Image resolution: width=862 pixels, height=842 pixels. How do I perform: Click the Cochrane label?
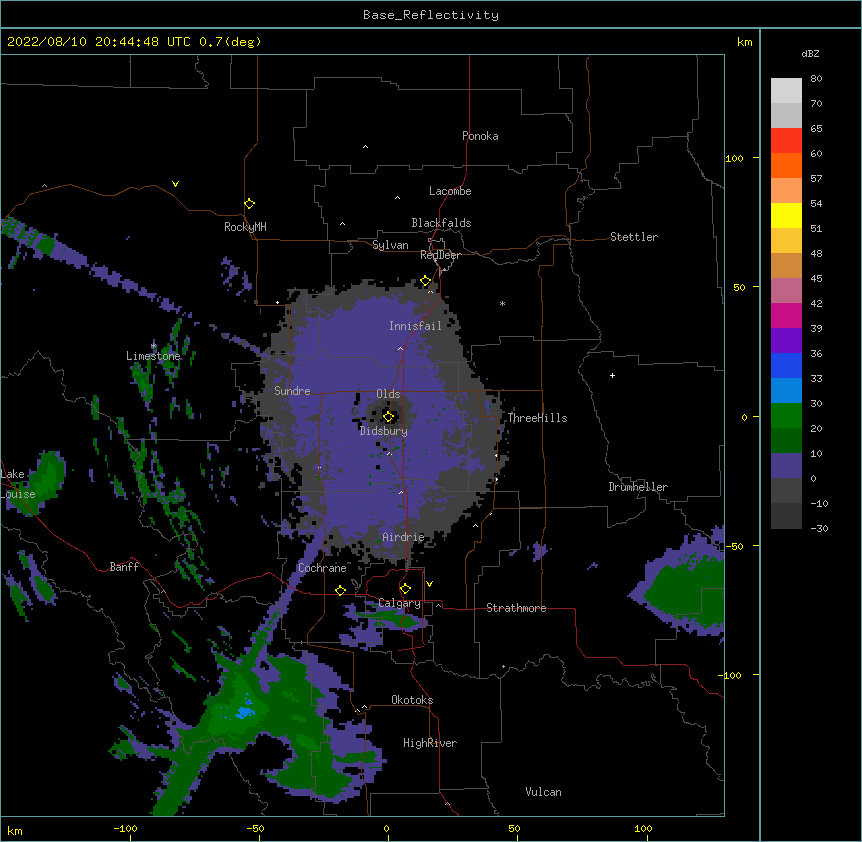click(x=322, y=568)
